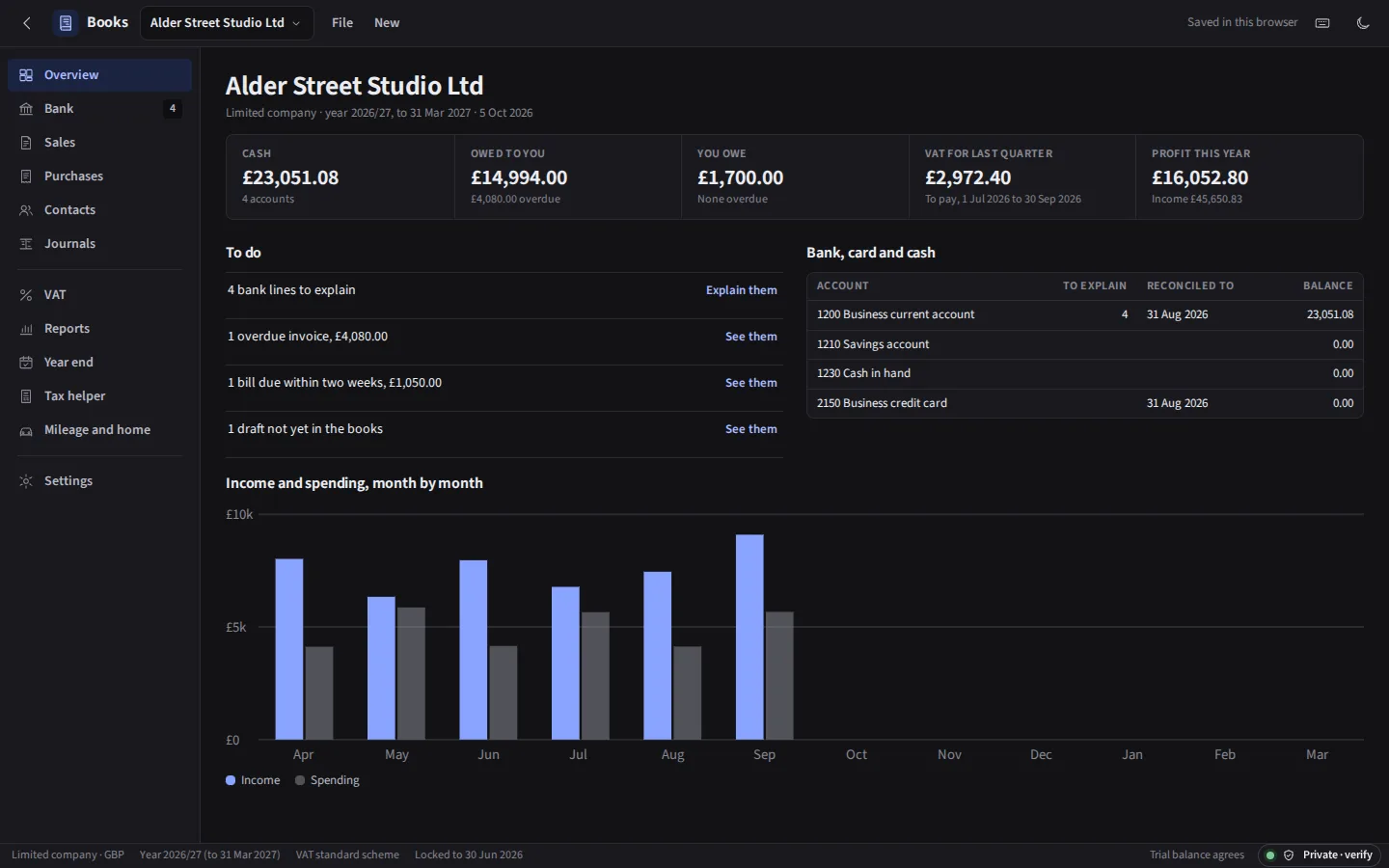
Task: Click the Settings gear icon
Action: [x=26, y=481]
